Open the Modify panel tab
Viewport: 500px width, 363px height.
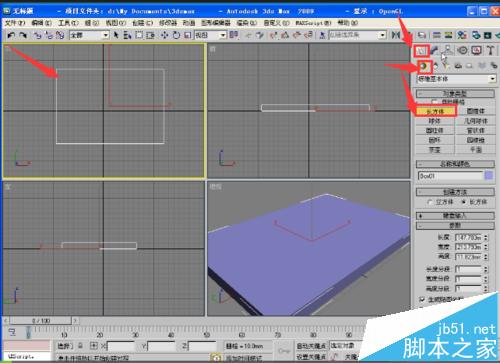pyautogui.click(x=434, y=50)
